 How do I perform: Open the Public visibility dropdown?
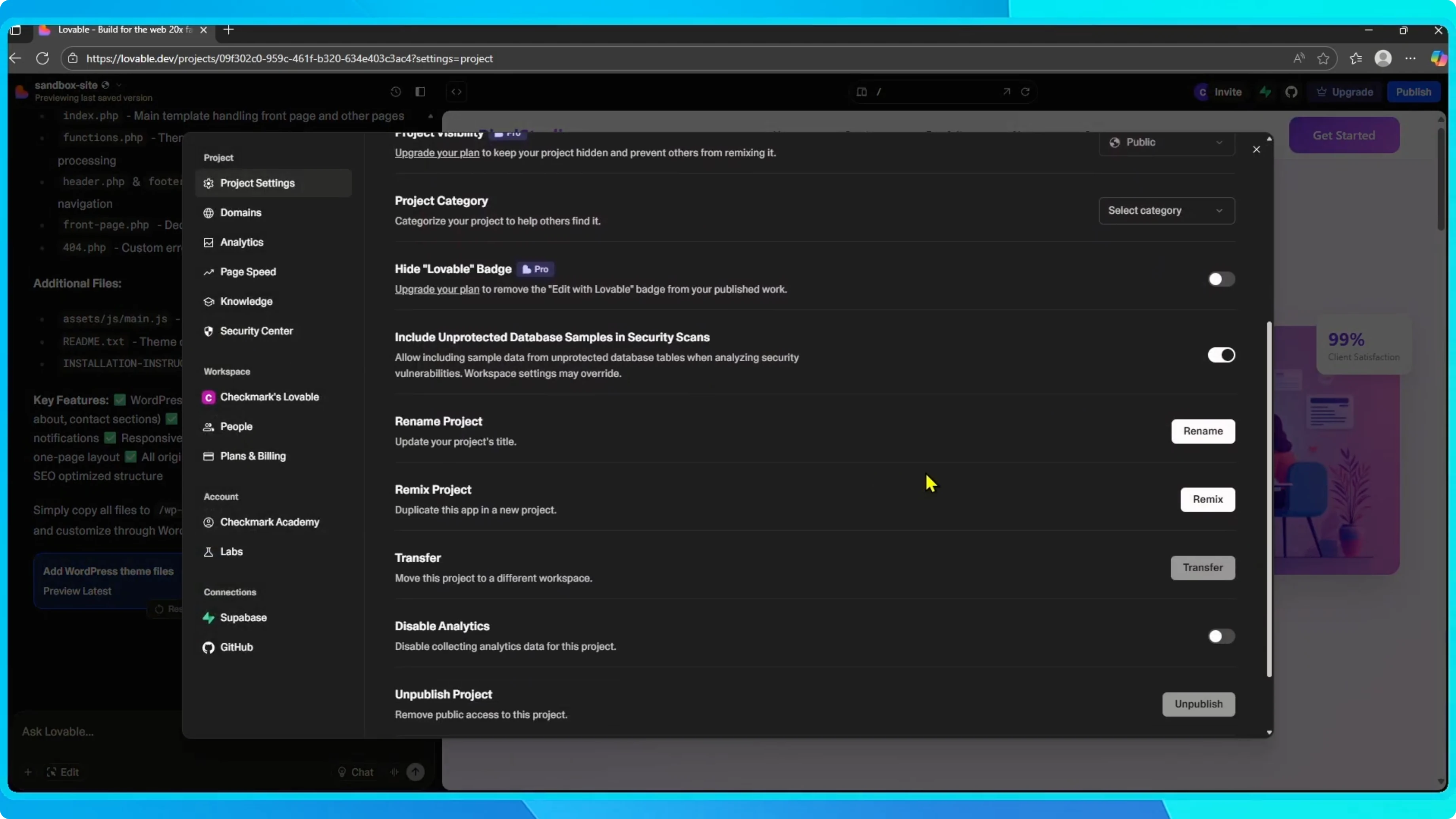point(1167,142)
